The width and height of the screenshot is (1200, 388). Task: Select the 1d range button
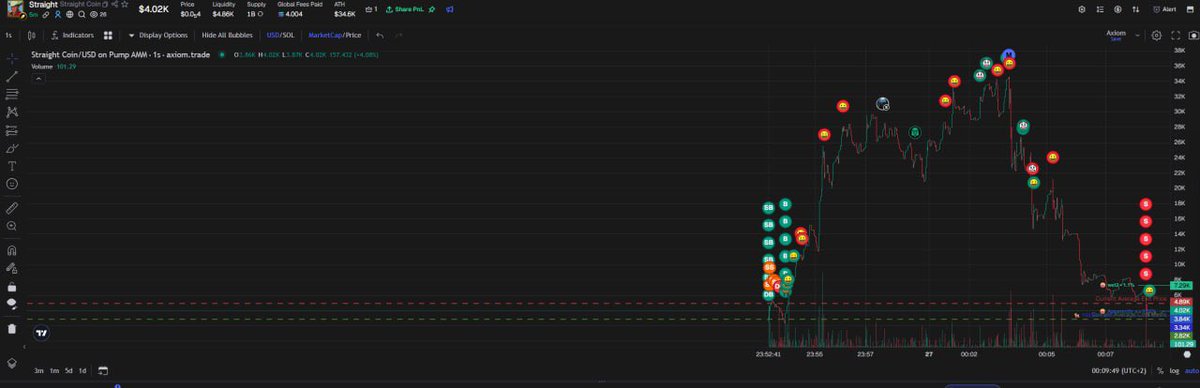pos(82,370)
